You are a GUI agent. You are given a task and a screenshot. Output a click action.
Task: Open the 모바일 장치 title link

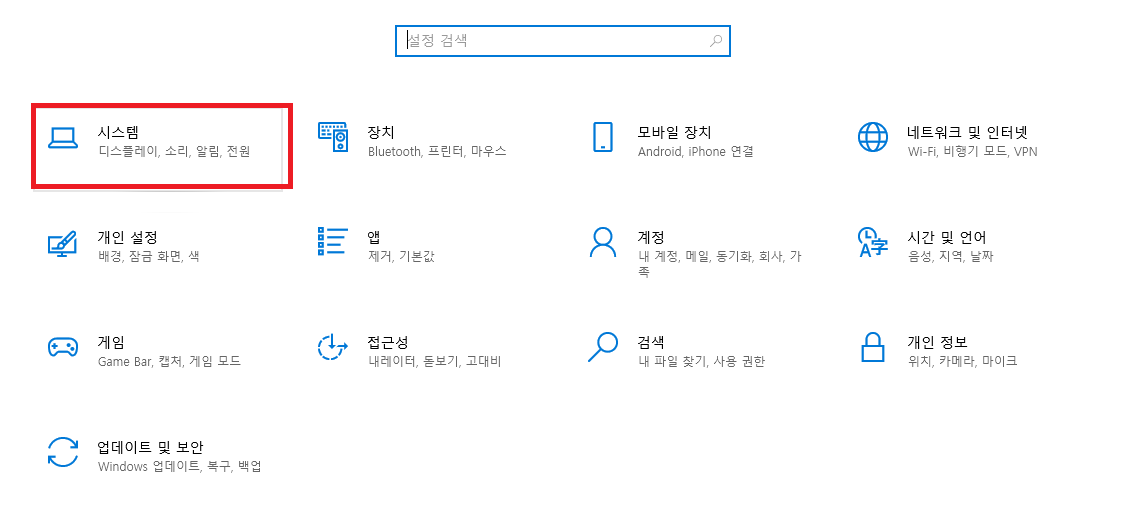pyautogui.click(x=674, y=132)
